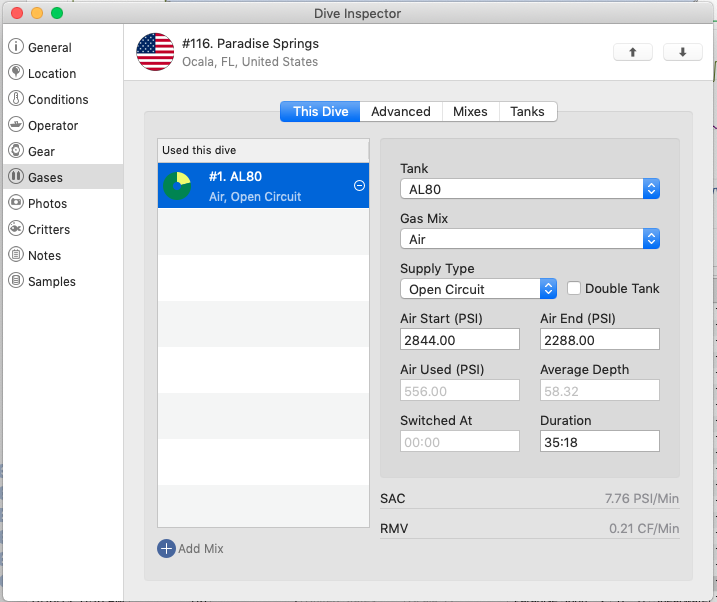Click the Gear section icon
717x602 pixels.
click(x=16, y=151)
